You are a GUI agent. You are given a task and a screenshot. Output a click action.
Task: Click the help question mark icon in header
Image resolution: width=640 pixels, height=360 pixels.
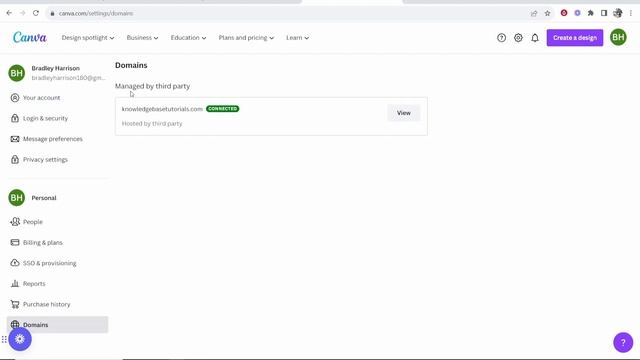point(501,38)
